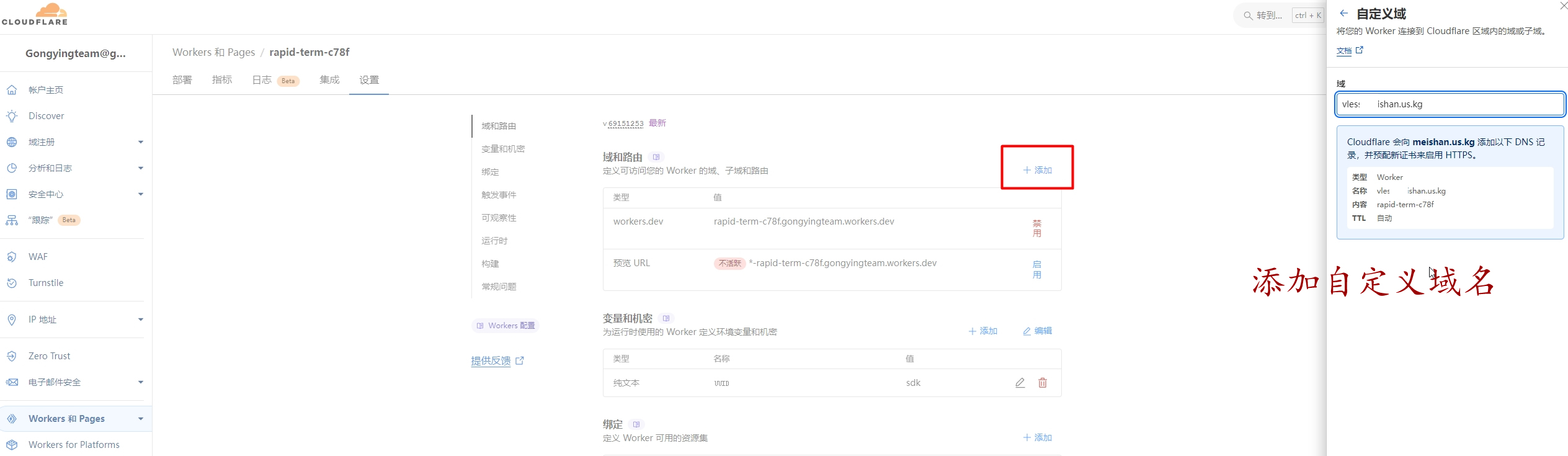Click the Workers 和 Pages breadcrumb
The height and width of the screenshot is (456, 1568).
point(213,52)
